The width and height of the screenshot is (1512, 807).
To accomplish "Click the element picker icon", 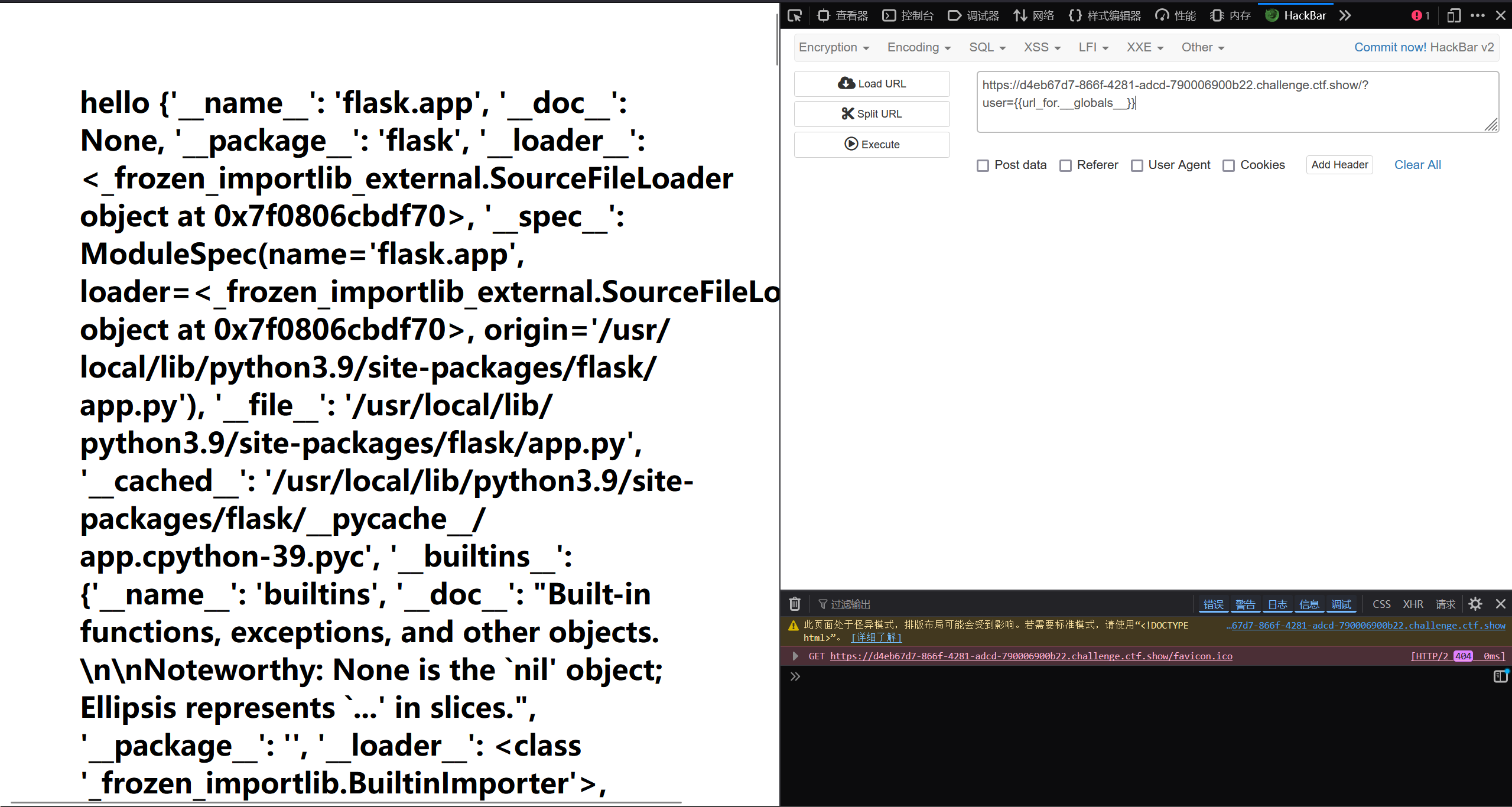I will (795, 15).
